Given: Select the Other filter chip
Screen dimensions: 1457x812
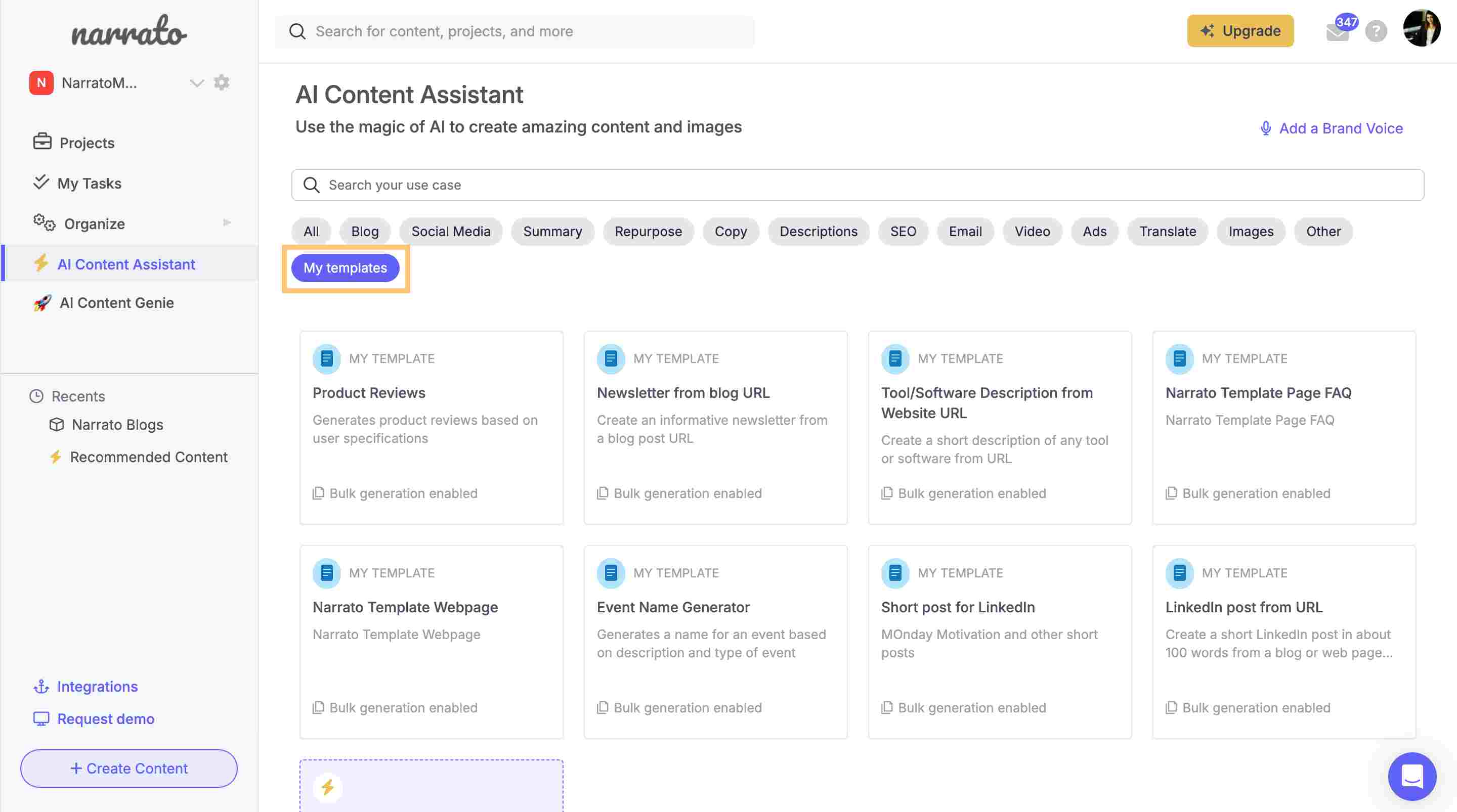Looking at the screenshot, I should (1323, 231).
